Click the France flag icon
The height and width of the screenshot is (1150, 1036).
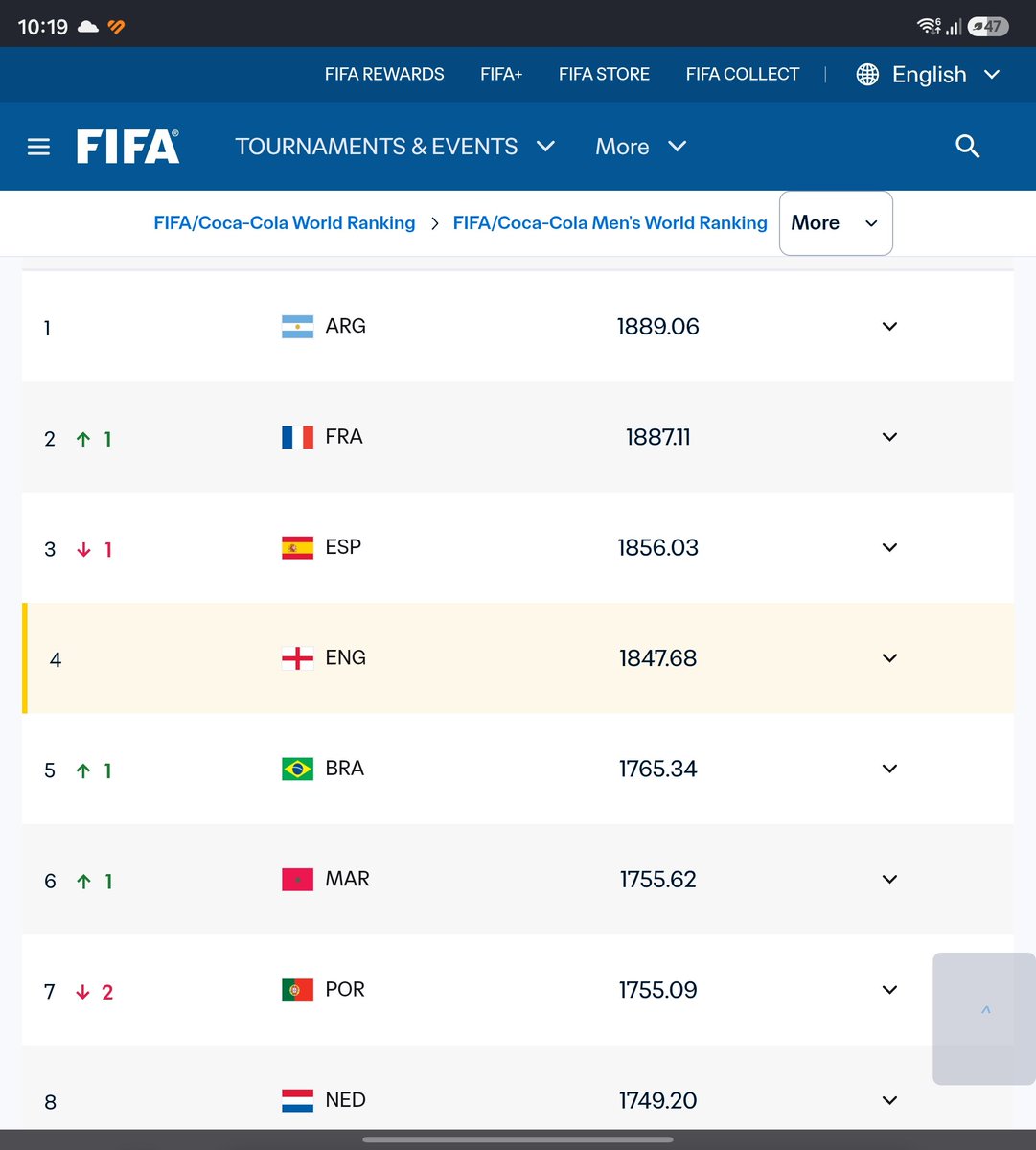(x=297, y=437)
